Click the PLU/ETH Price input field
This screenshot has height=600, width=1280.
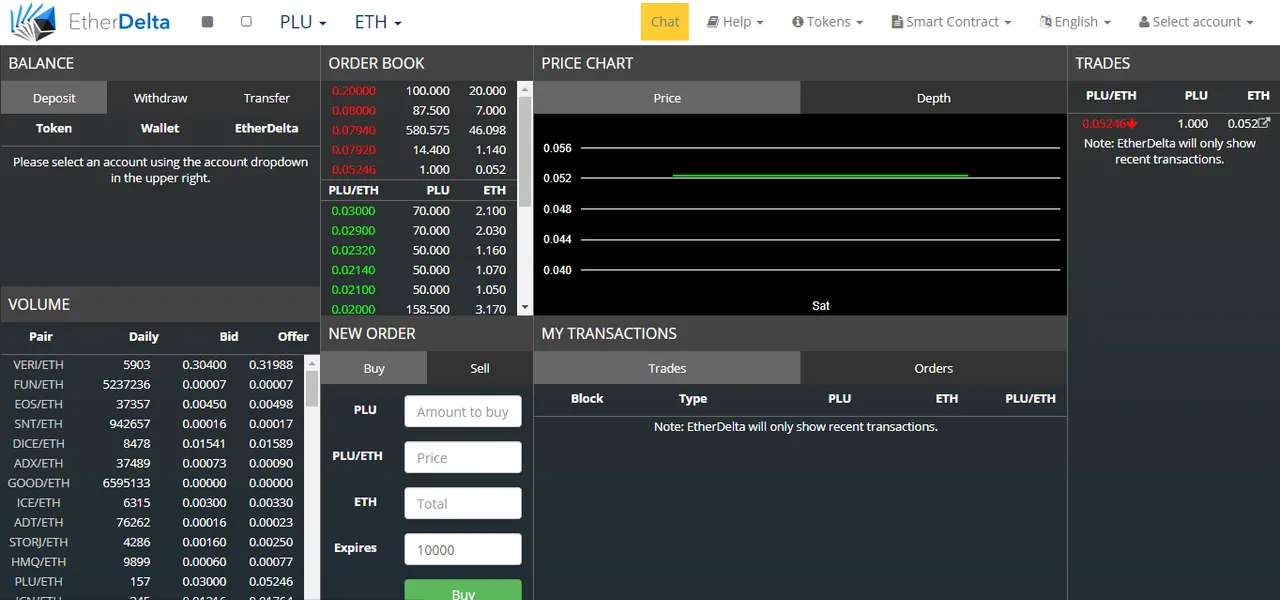(463, 457)
